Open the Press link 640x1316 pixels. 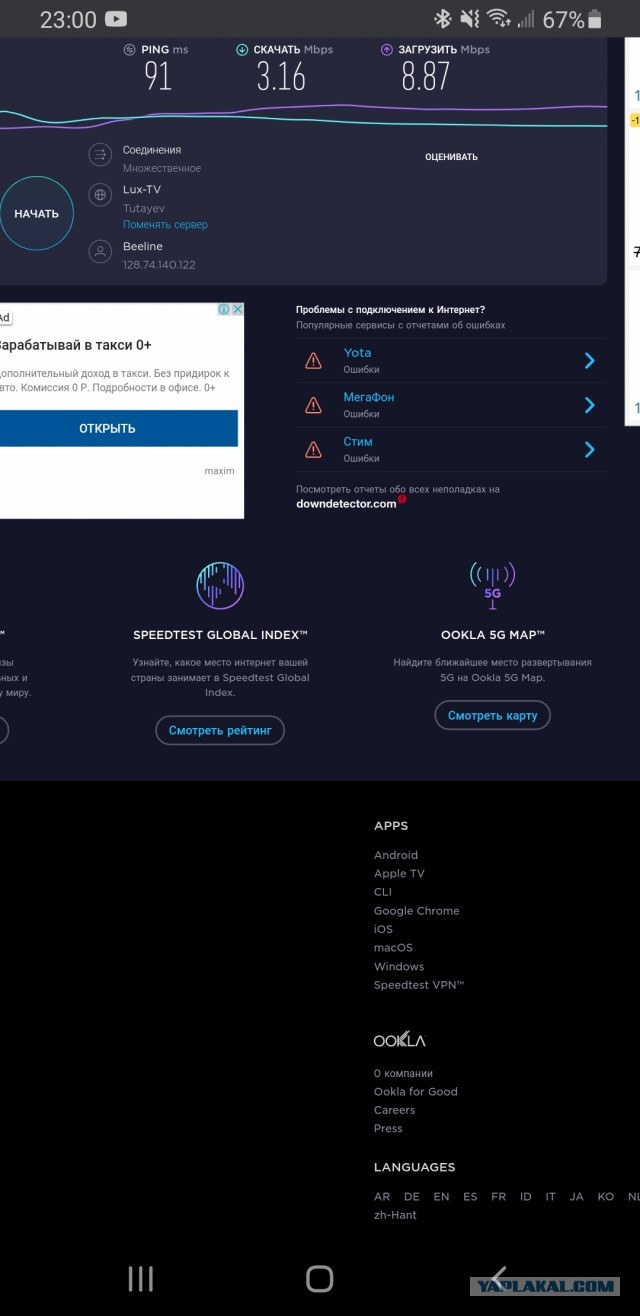click(x=388, y=1128)
